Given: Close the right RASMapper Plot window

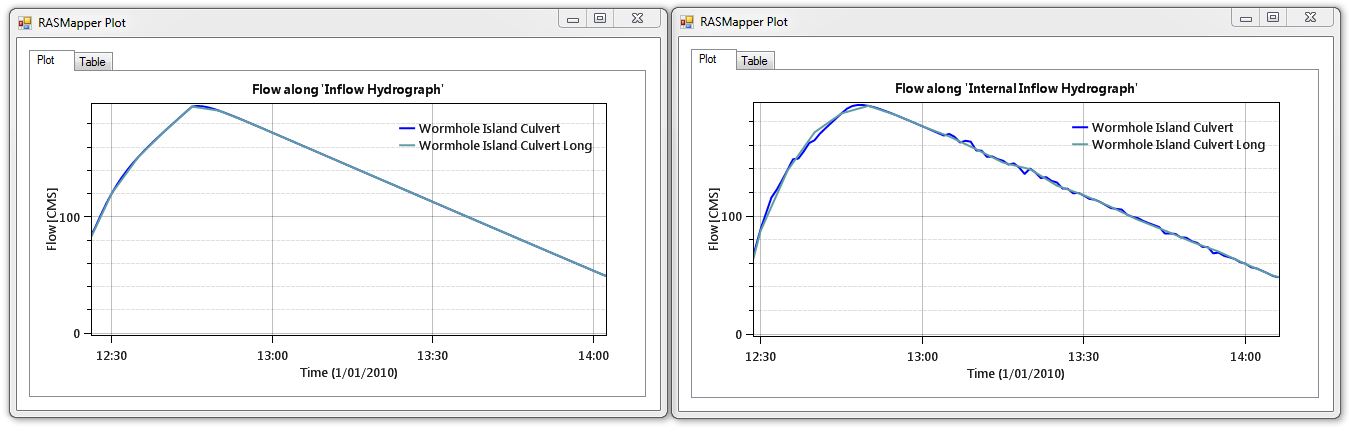Looking at the screenshot, I should [1309, 17].
